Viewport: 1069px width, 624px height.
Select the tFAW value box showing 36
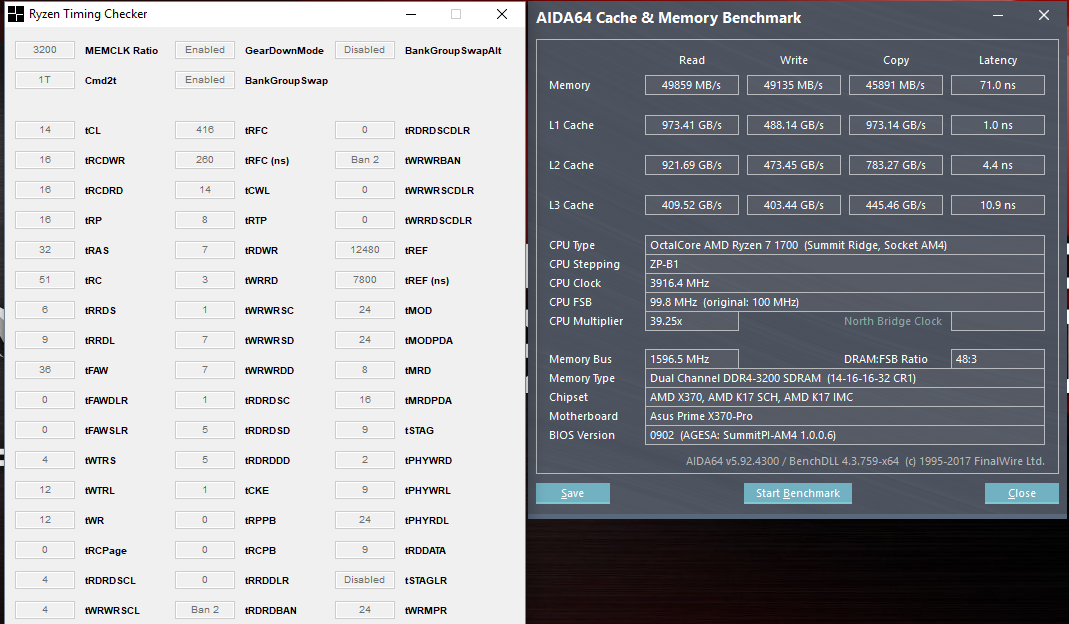pos(45,370)
